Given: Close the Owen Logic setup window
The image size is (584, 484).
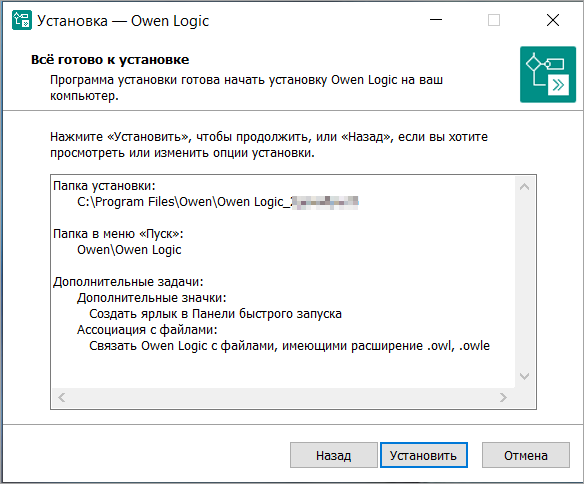Looking at the screenshot, I should pyautogui.click(x=553, y=20).
